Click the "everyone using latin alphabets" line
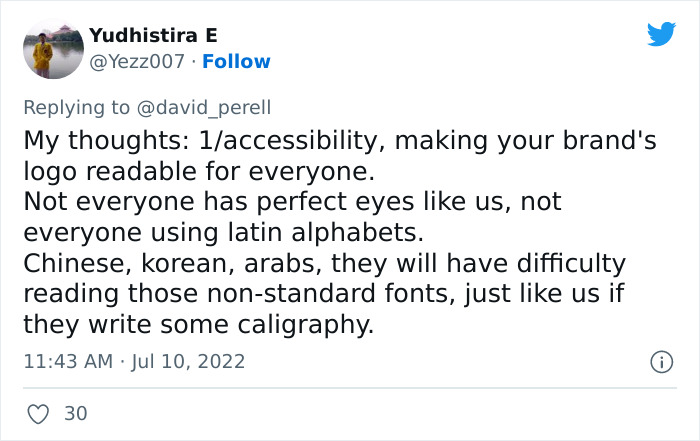The image size is (700, 441). (219, 233)
